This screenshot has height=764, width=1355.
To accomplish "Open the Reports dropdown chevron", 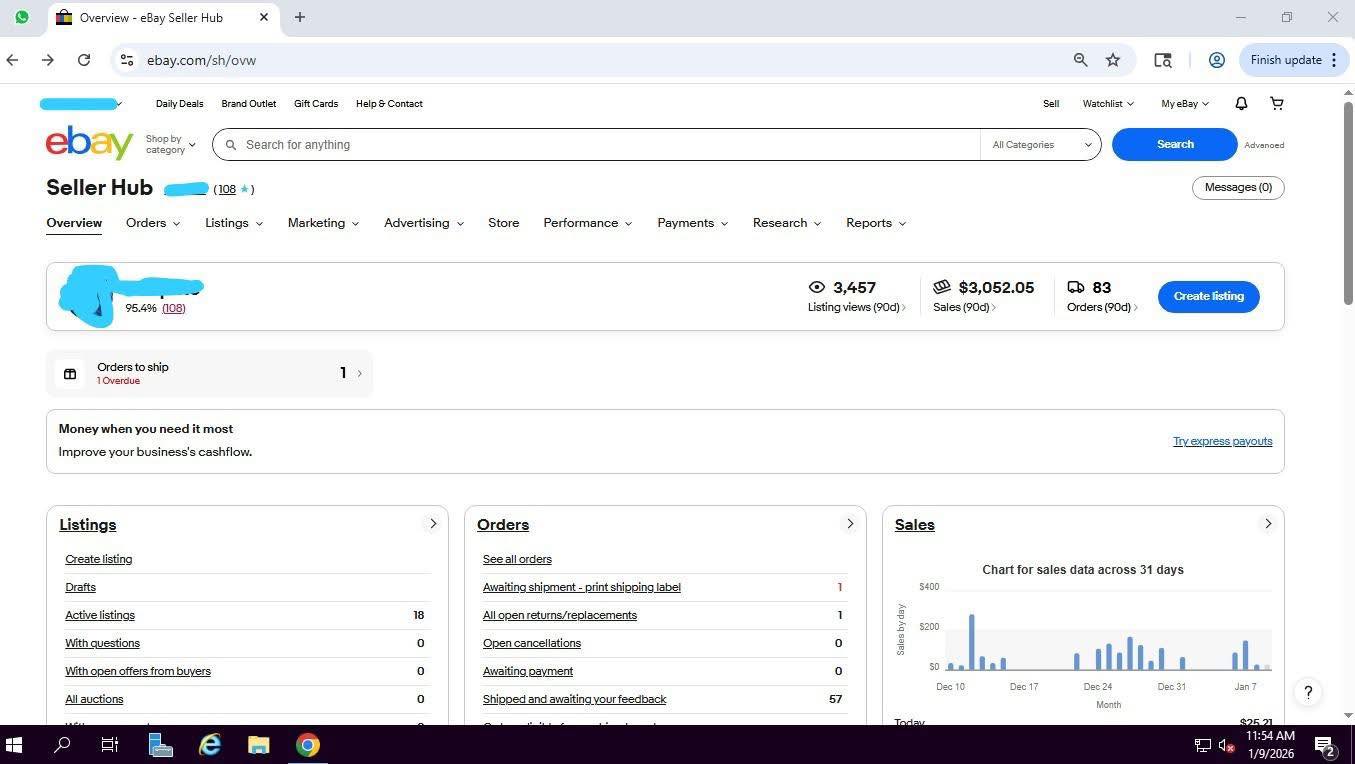I will tap(903, 223).
